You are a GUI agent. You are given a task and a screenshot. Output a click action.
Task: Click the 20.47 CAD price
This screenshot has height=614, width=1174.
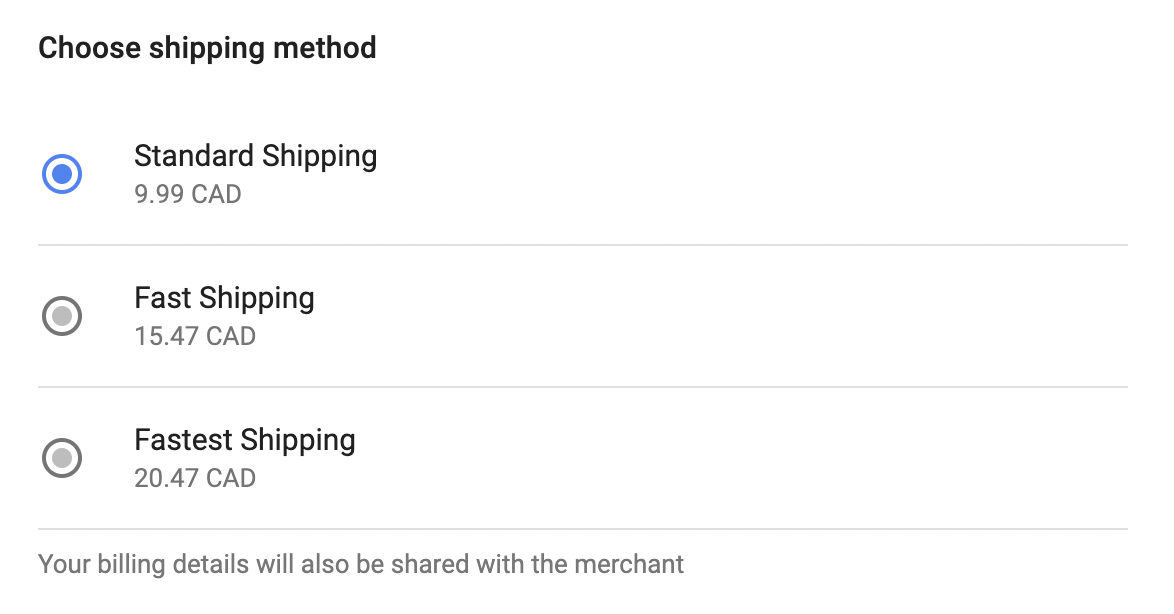point(195,478)
